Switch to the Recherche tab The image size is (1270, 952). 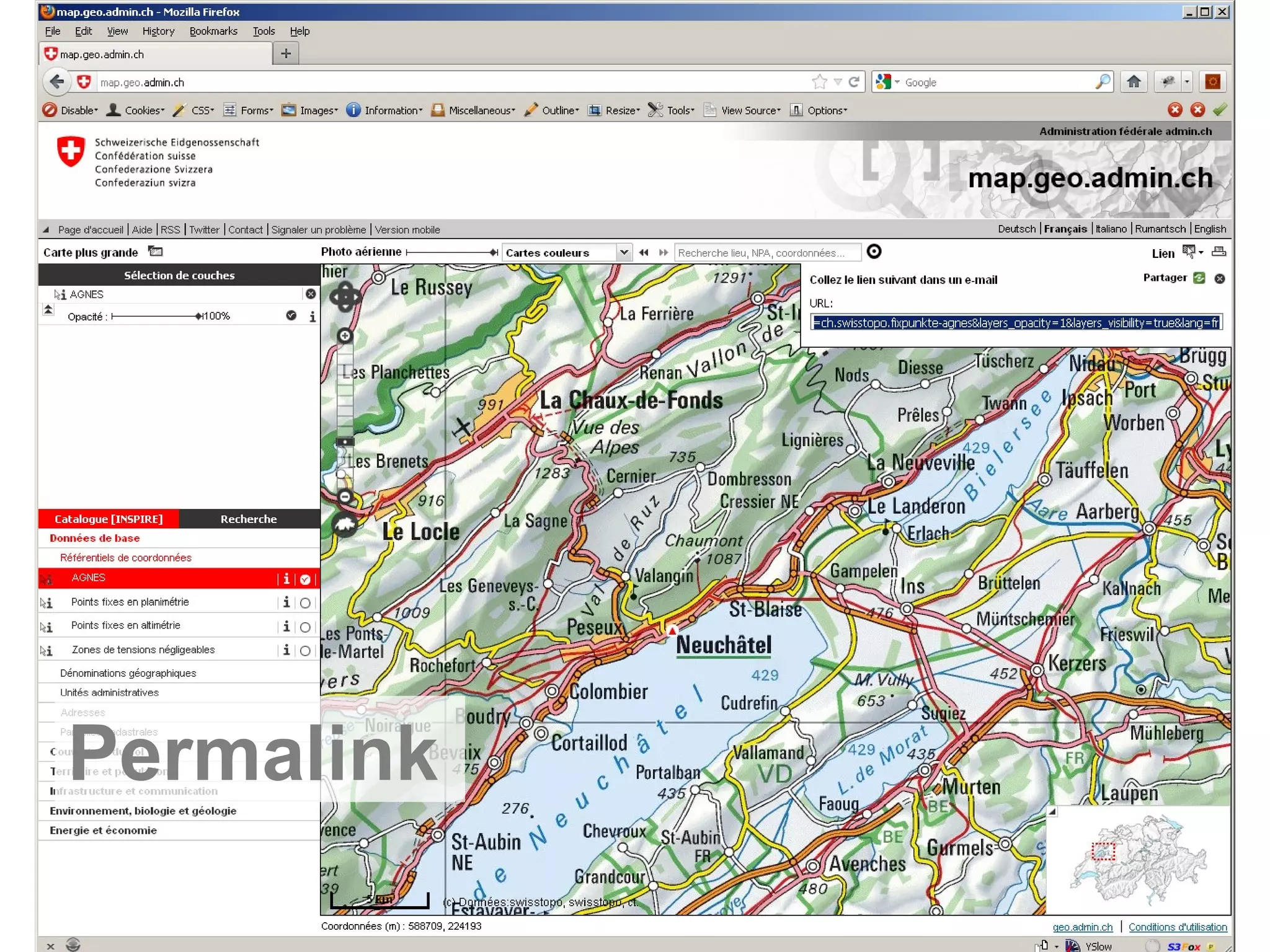[249, 519]
